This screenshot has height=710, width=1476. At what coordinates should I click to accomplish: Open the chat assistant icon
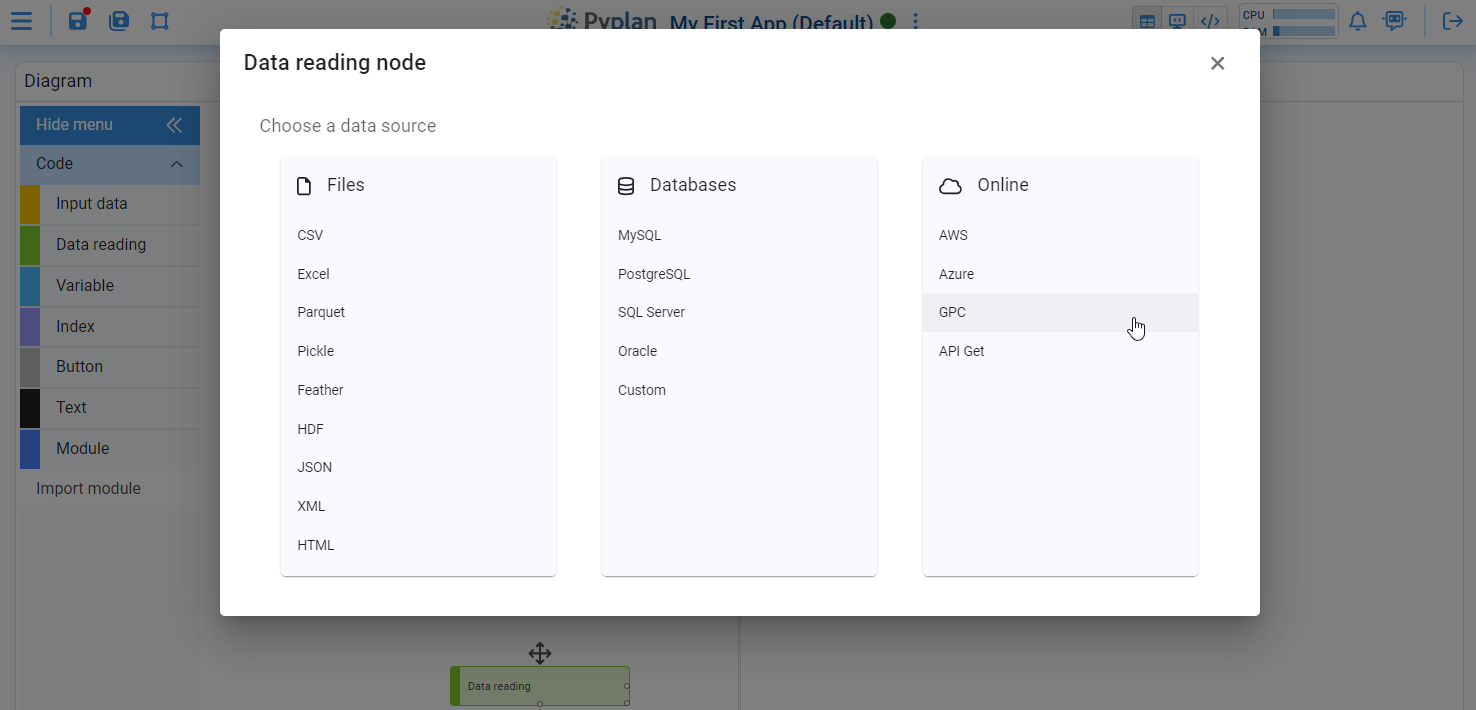click(1394, 21)
